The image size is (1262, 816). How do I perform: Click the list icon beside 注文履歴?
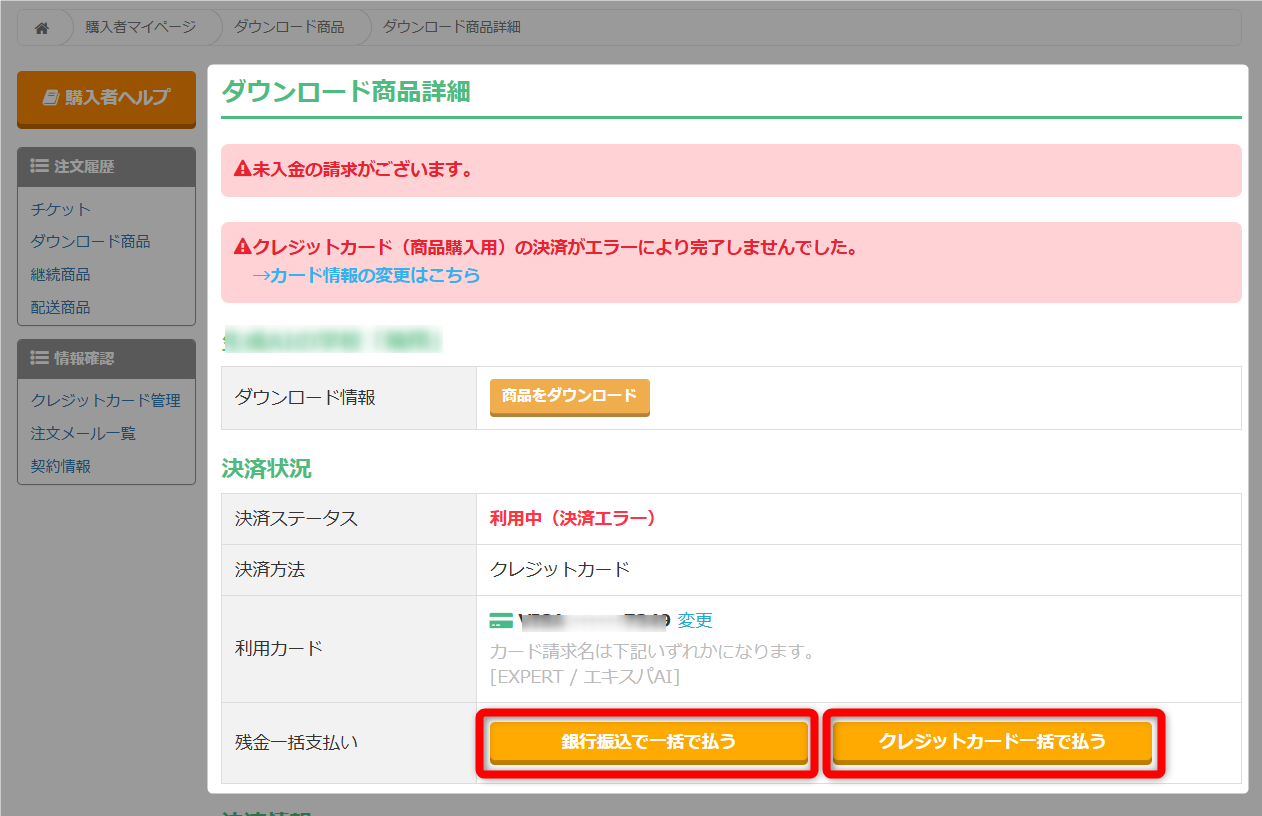[40, 167]
